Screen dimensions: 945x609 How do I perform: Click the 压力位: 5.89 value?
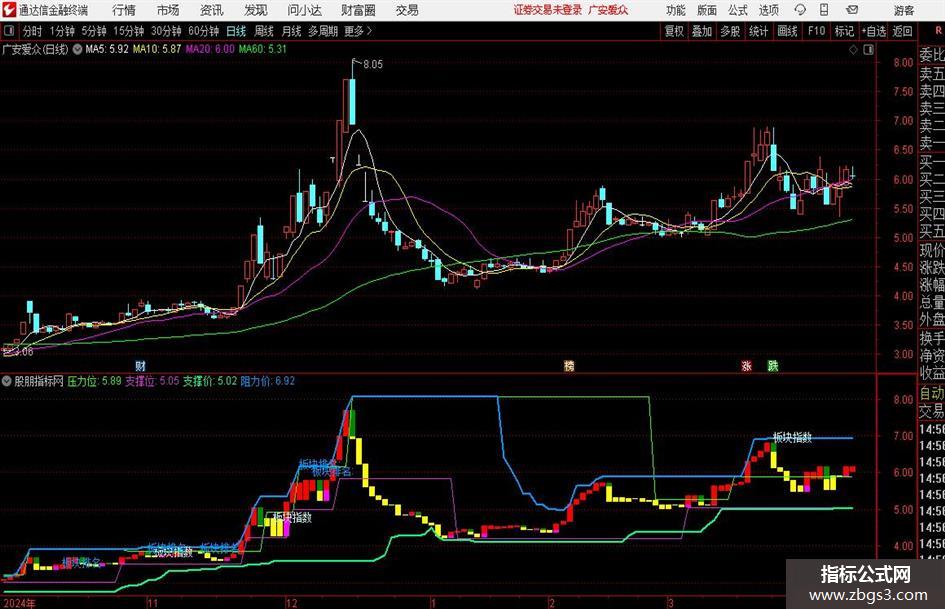tap(94, 381)
